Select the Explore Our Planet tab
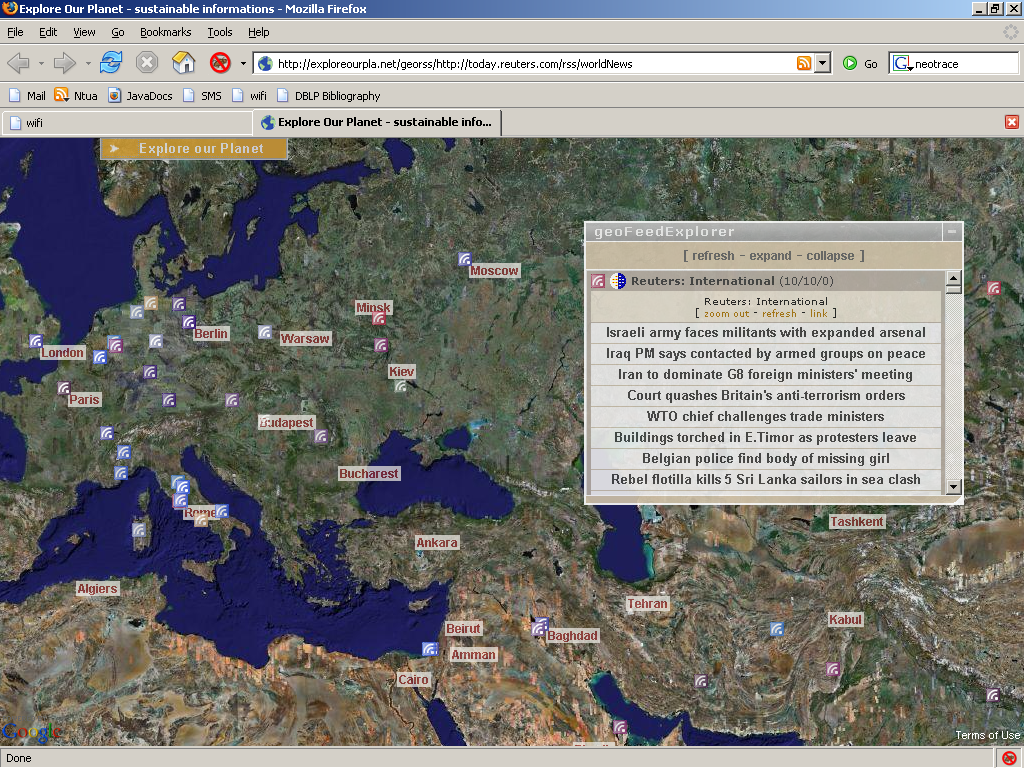Viewport: 1024px width, 768px height. (x=377, y=122)
